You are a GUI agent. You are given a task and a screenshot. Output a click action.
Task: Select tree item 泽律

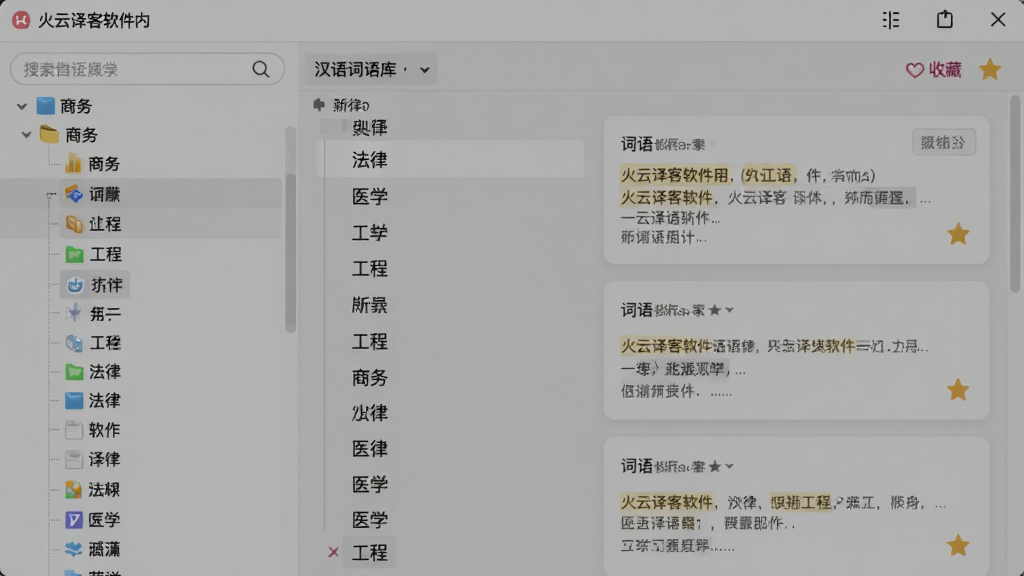[x=104, y=459]
